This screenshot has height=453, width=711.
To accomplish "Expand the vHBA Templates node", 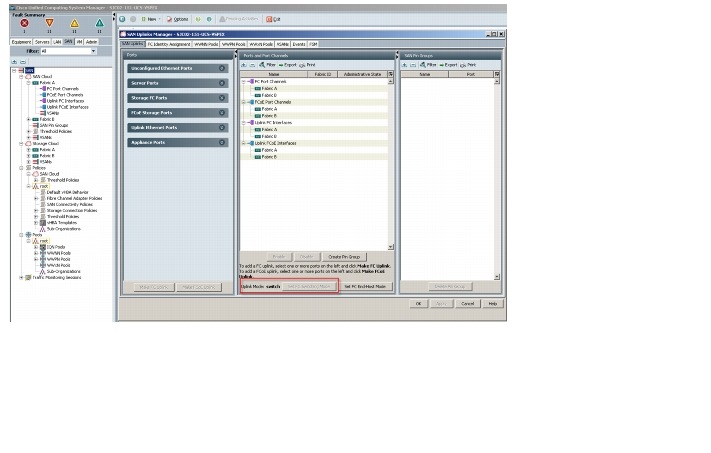I will [36, 223].
